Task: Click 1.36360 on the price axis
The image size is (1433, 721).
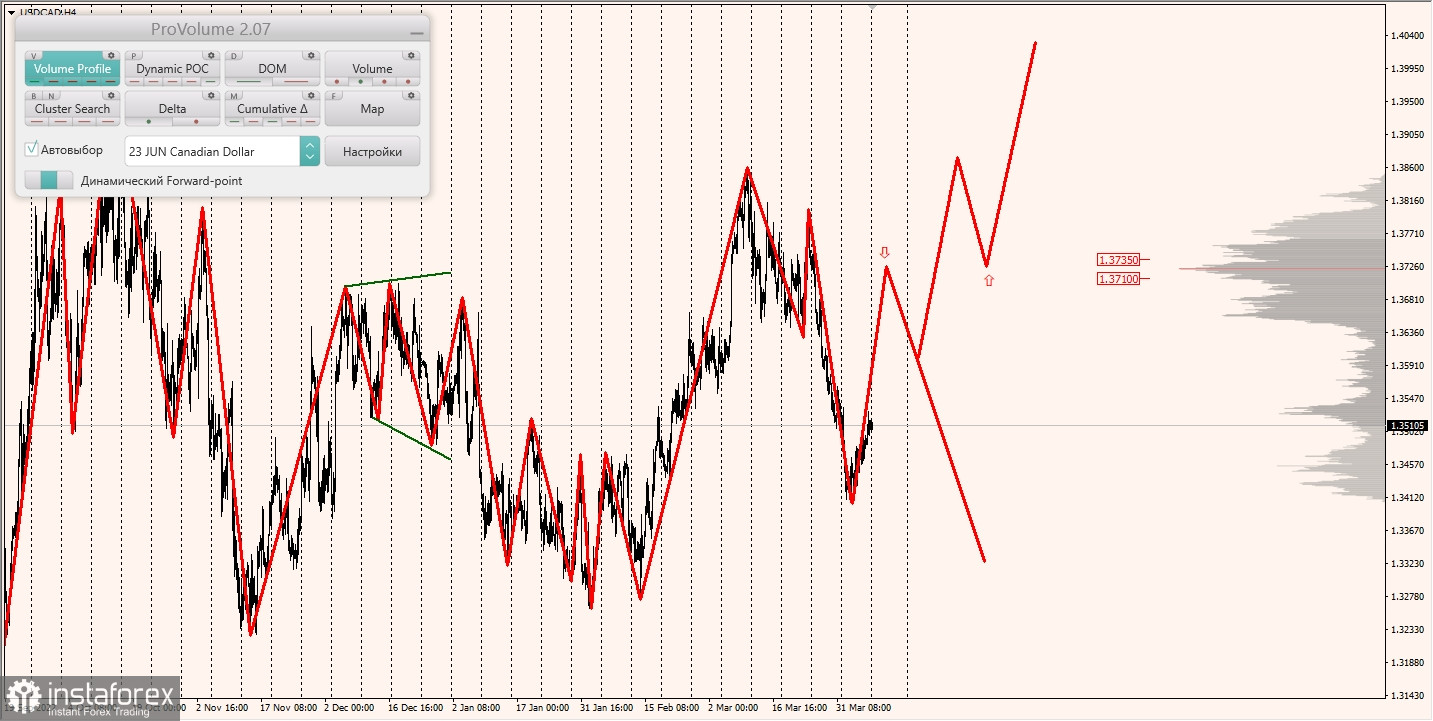Action: point(1406,332)
